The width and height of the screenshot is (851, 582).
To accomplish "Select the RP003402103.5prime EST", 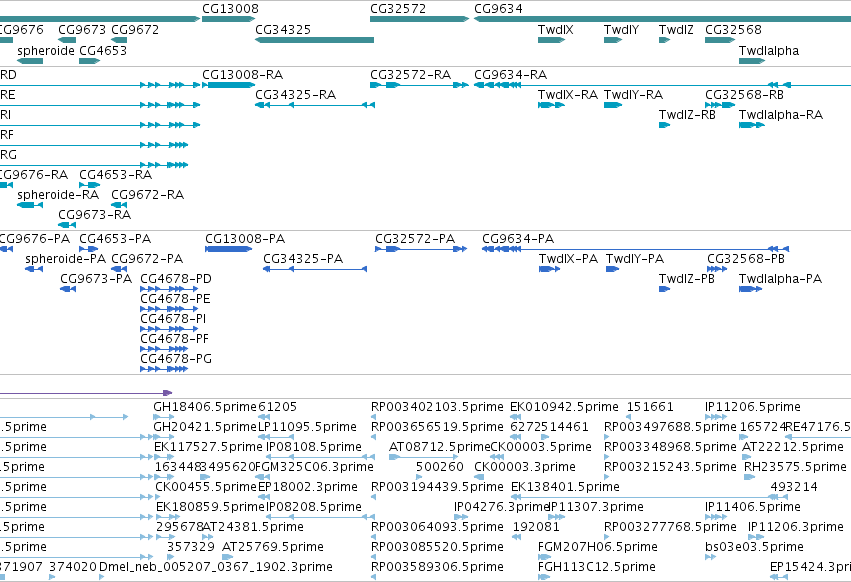I will coord(373,417).
